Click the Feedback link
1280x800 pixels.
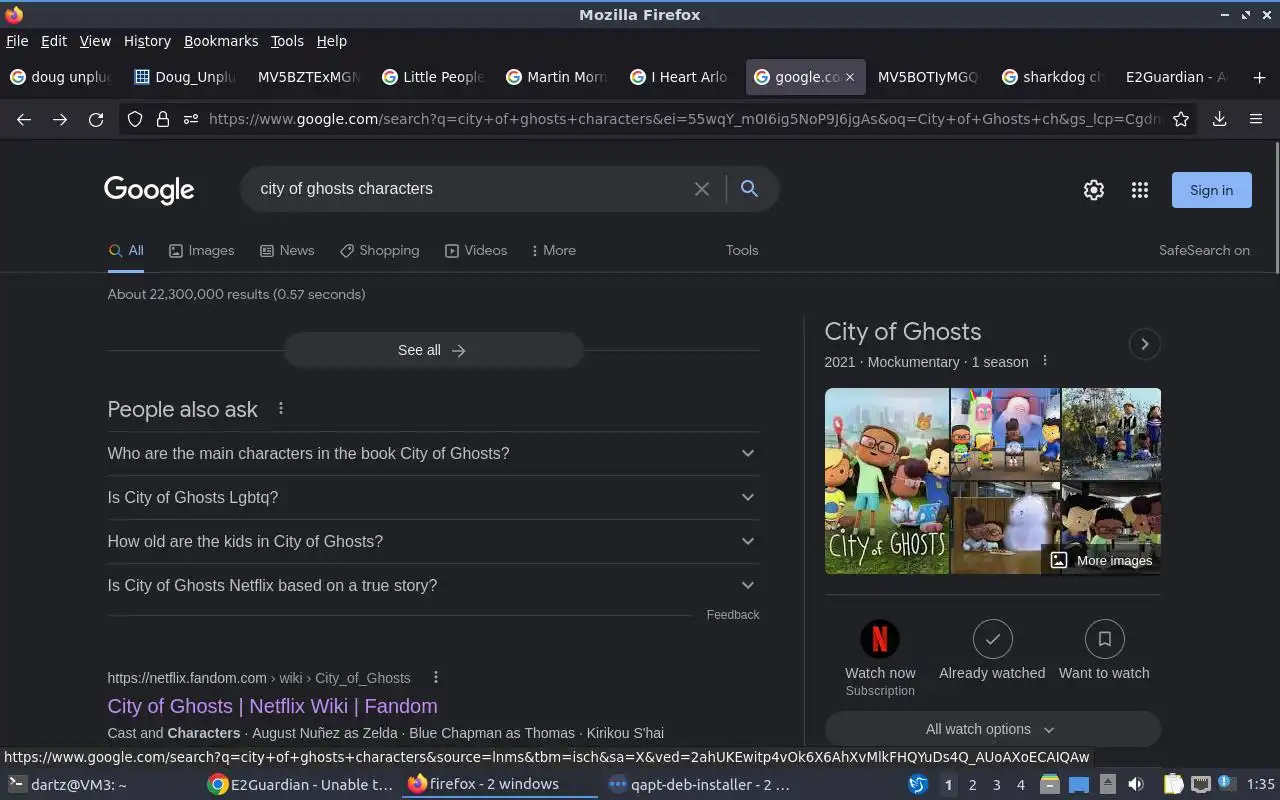733,615
